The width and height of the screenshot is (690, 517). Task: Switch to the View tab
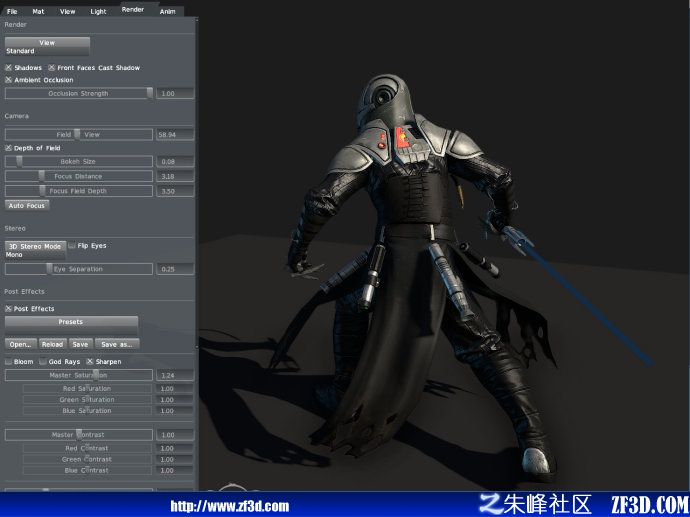tap(67, 11)
